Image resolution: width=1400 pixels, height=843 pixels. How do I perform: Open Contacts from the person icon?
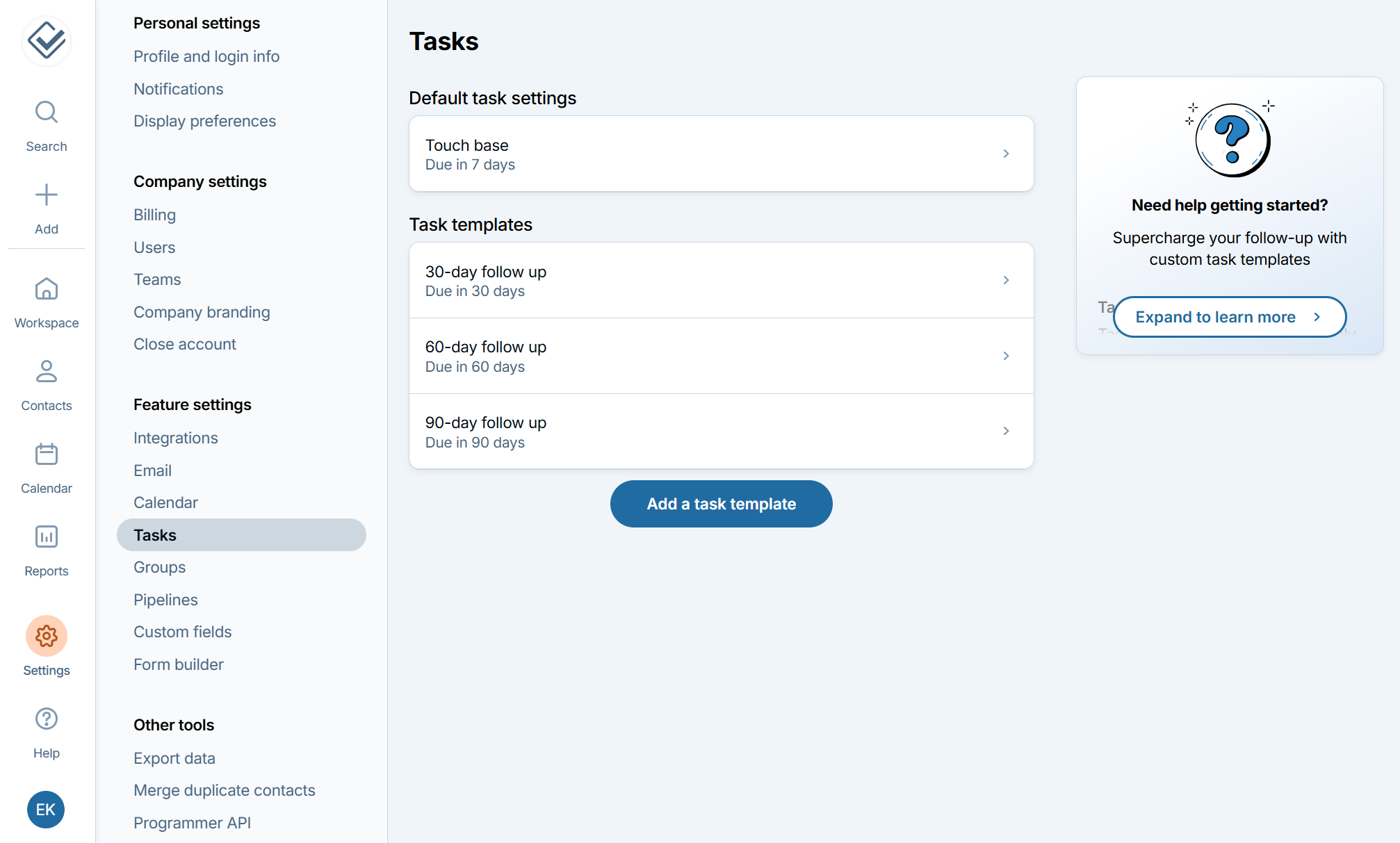pyautogui.click(x=47, y=372)
